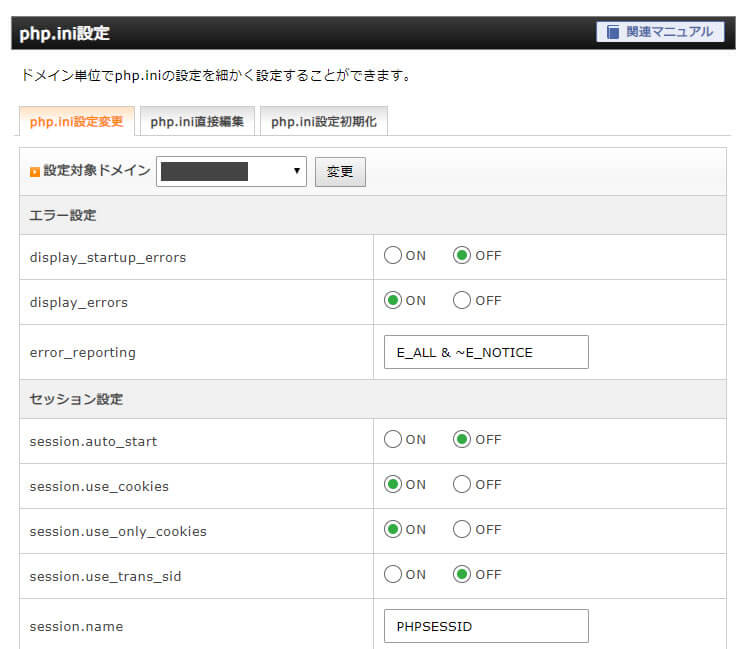The height and width of the screenshot is (649, 746).
Task: Select OFF for session.use_trans_sid
Action: [462, 574]
